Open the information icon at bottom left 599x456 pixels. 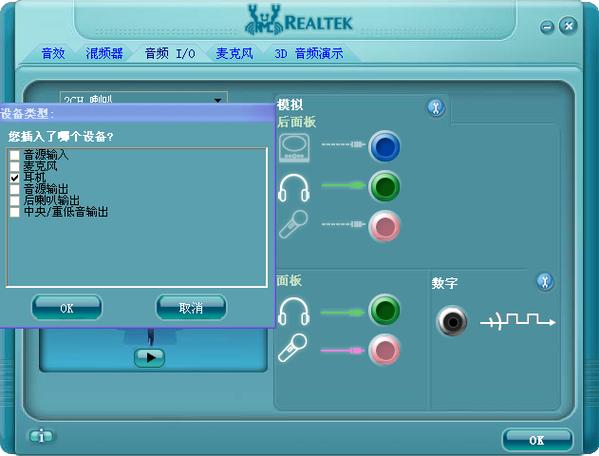[41, 436]
